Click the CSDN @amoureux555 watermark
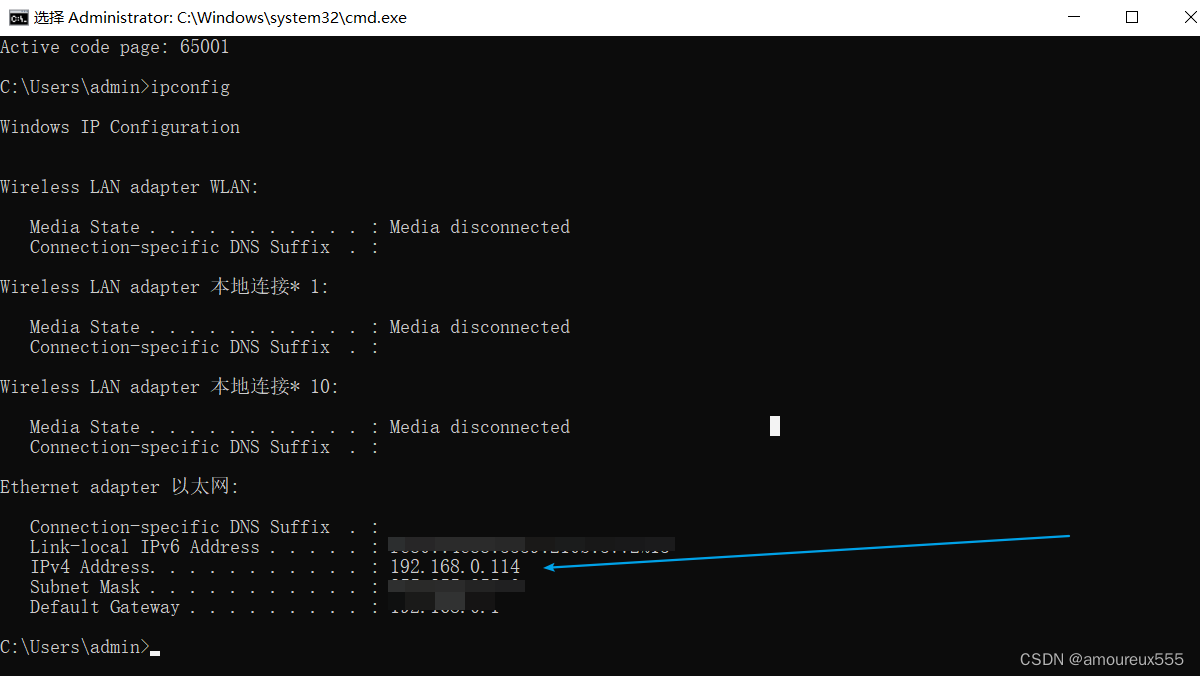The height and width of the screenshot is (676, 1200). click(x=1101, y=659)
